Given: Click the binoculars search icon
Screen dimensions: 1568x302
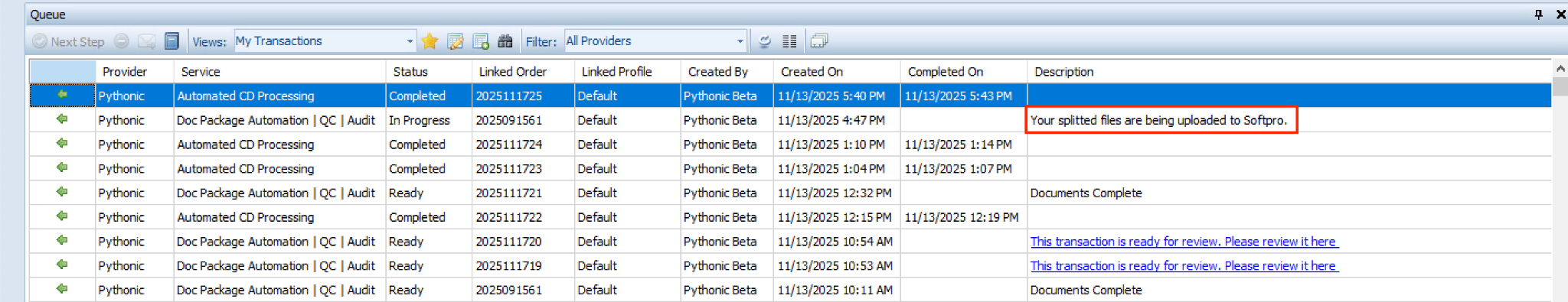Looking at the screenshot, I should click(x=505, y=41).
